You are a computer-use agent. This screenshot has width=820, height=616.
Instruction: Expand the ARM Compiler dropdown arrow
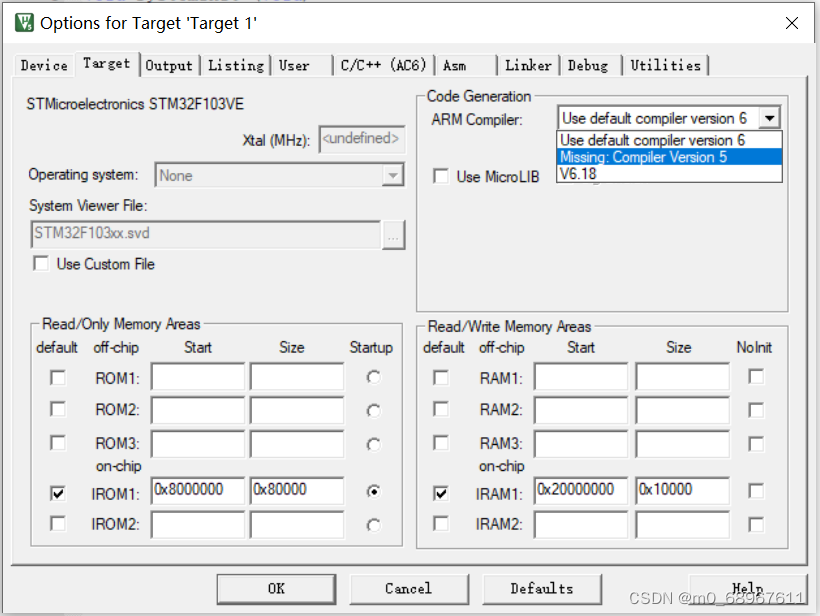769,118
